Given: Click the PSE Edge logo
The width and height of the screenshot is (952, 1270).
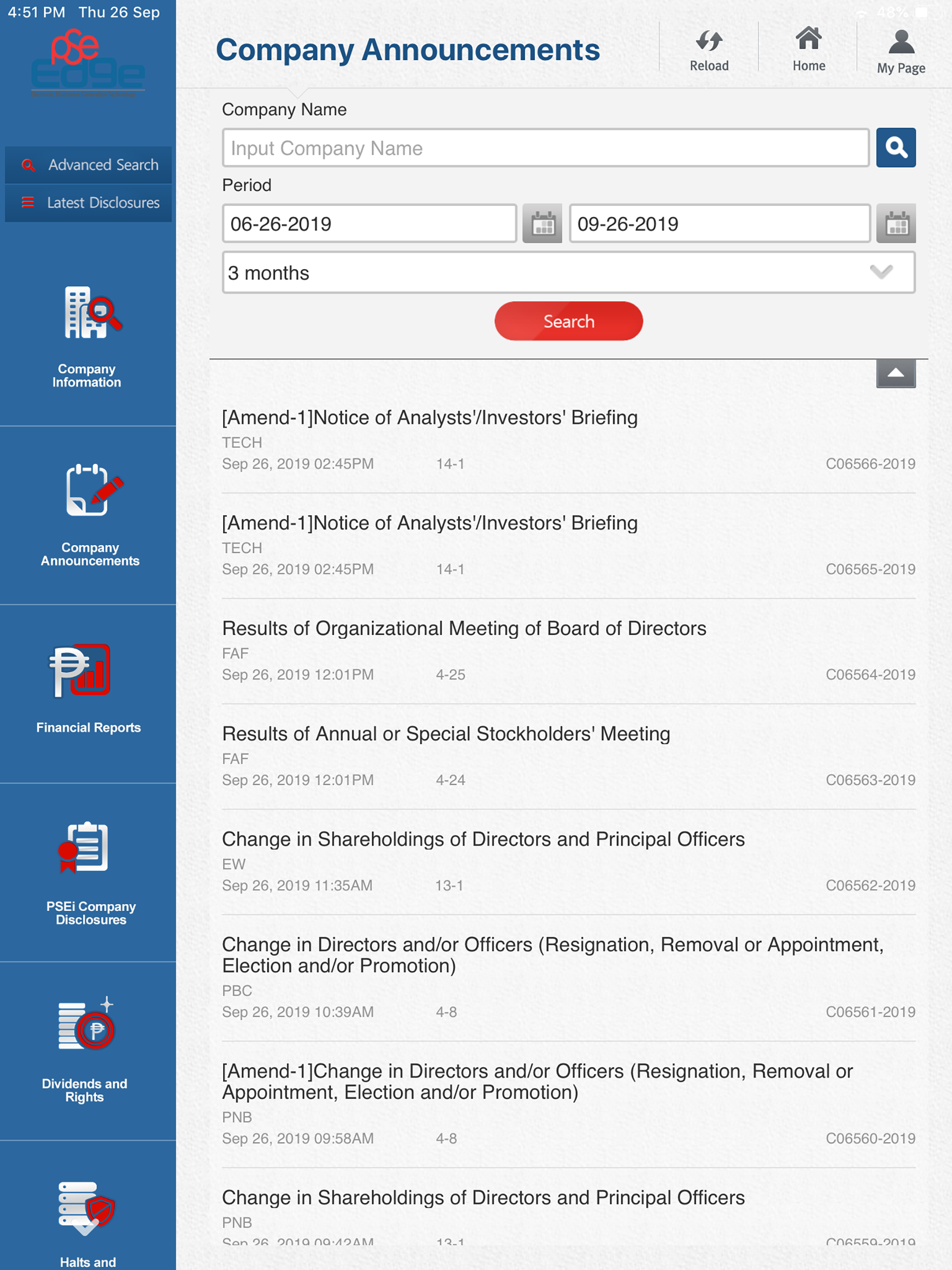Looking at the screenshot, I should [x=88, y=63].
